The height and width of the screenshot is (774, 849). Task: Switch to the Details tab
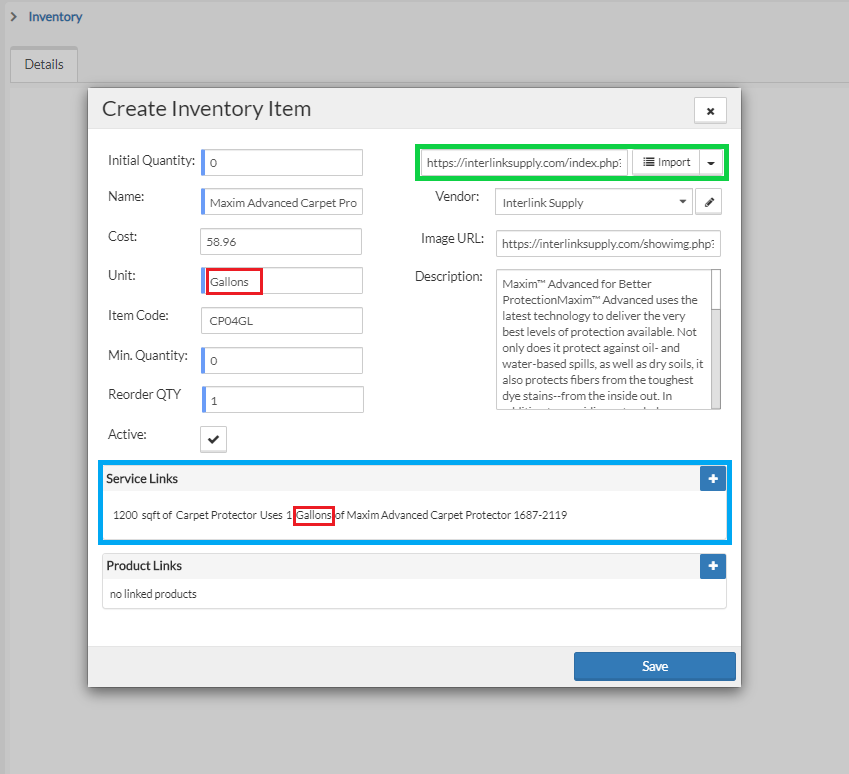coord(44,64)
